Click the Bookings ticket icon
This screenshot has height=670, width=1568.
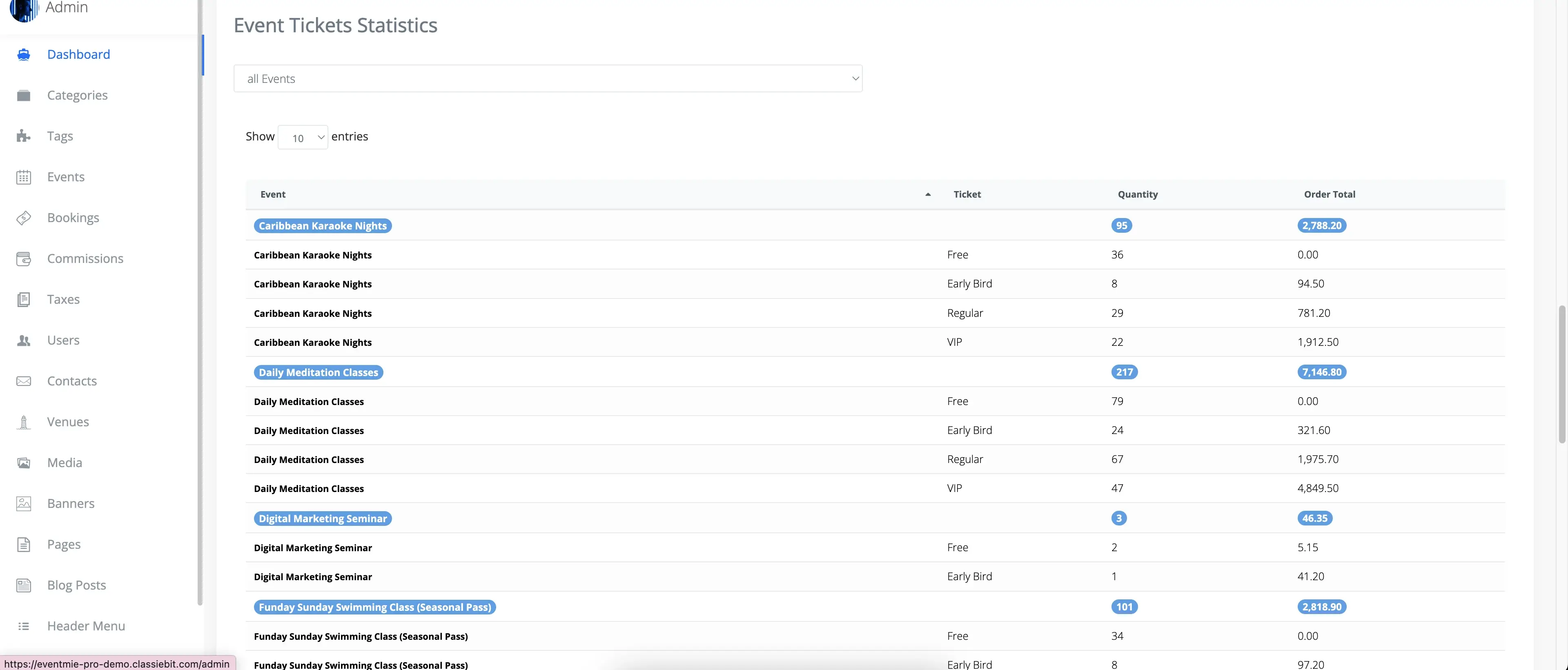24,218
